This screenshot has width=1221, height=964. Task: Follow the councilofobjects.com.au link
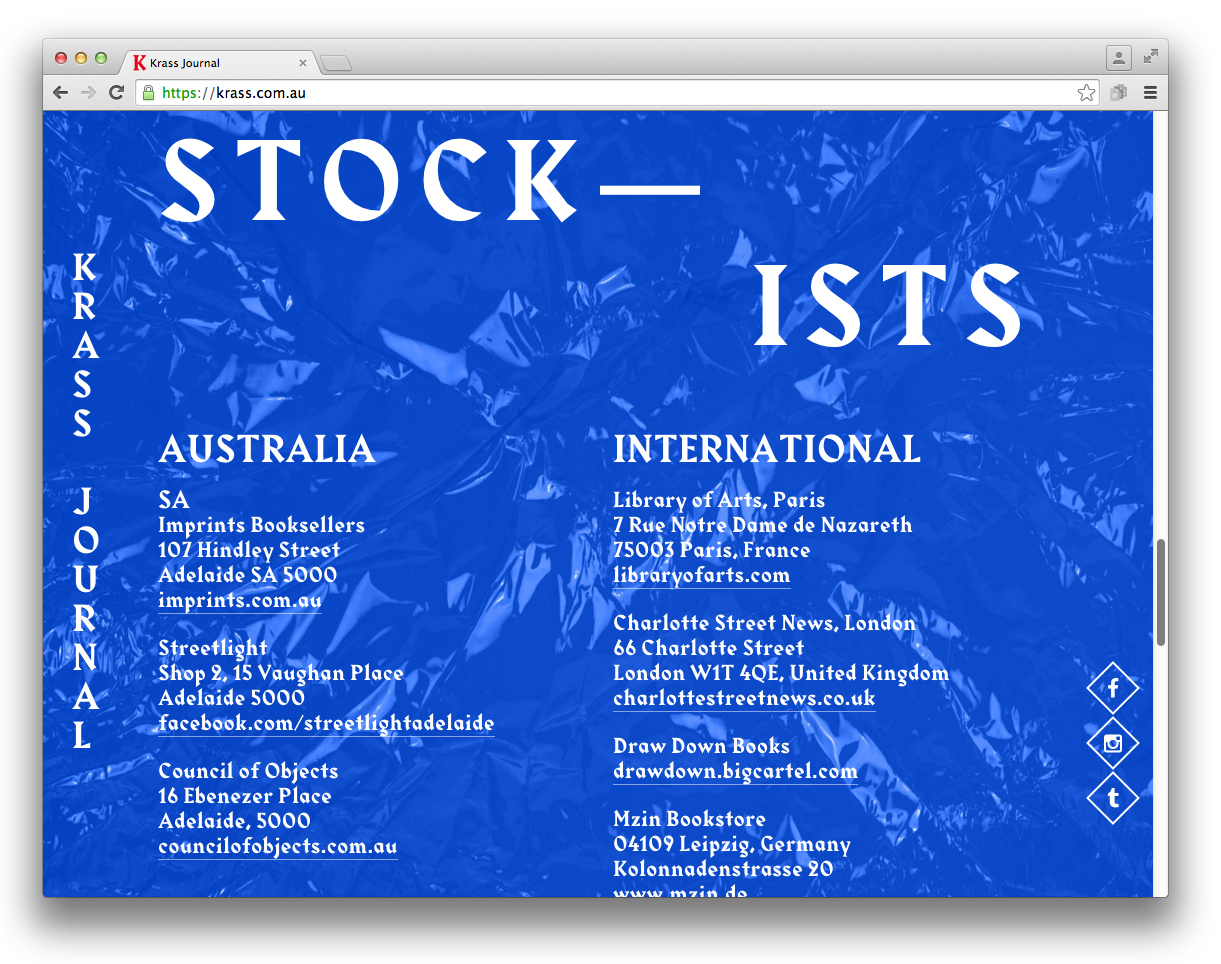277,846
